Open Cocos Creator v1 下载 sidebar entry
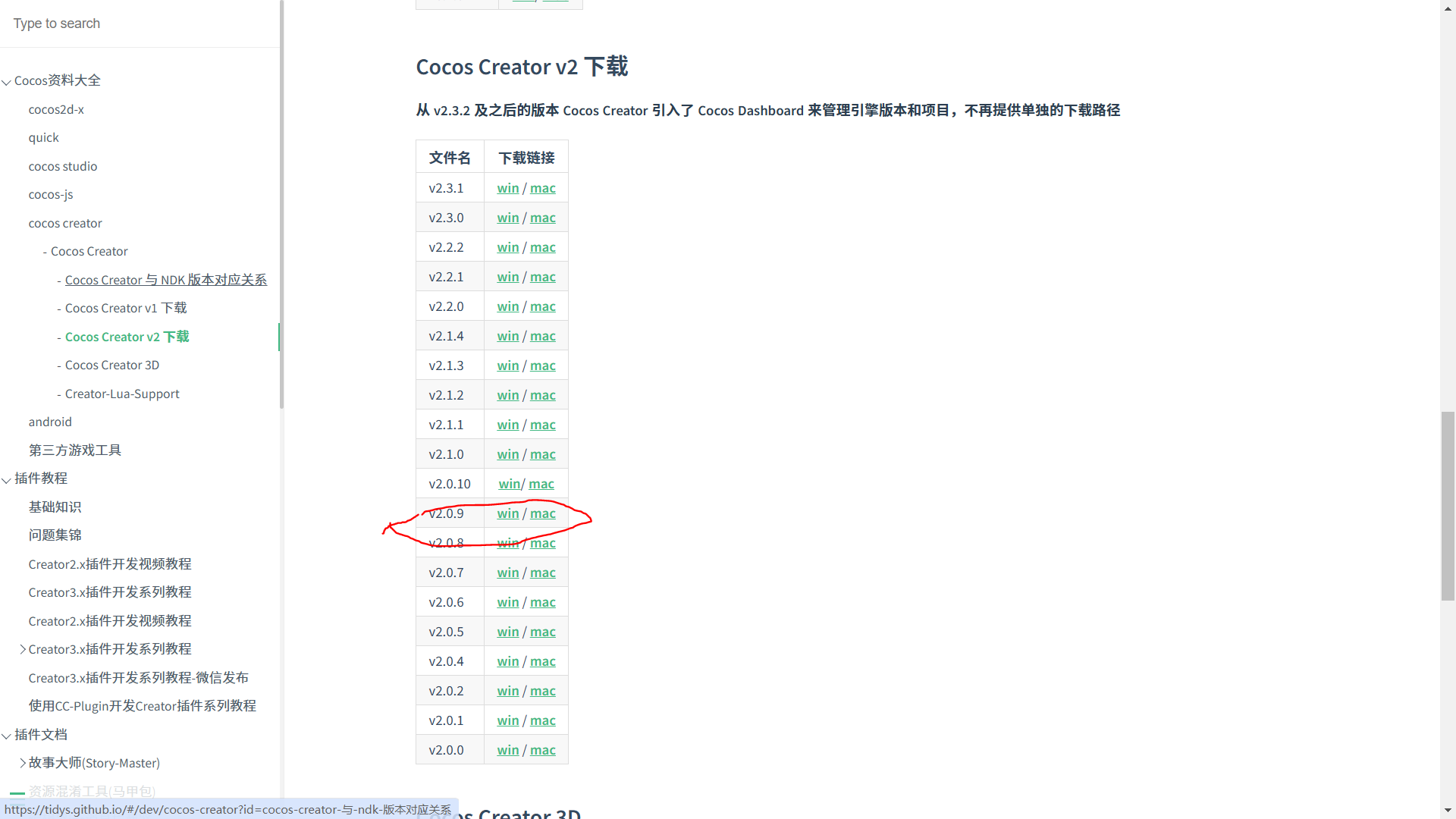Viewport: 1456px width, 819px height. 126,308
